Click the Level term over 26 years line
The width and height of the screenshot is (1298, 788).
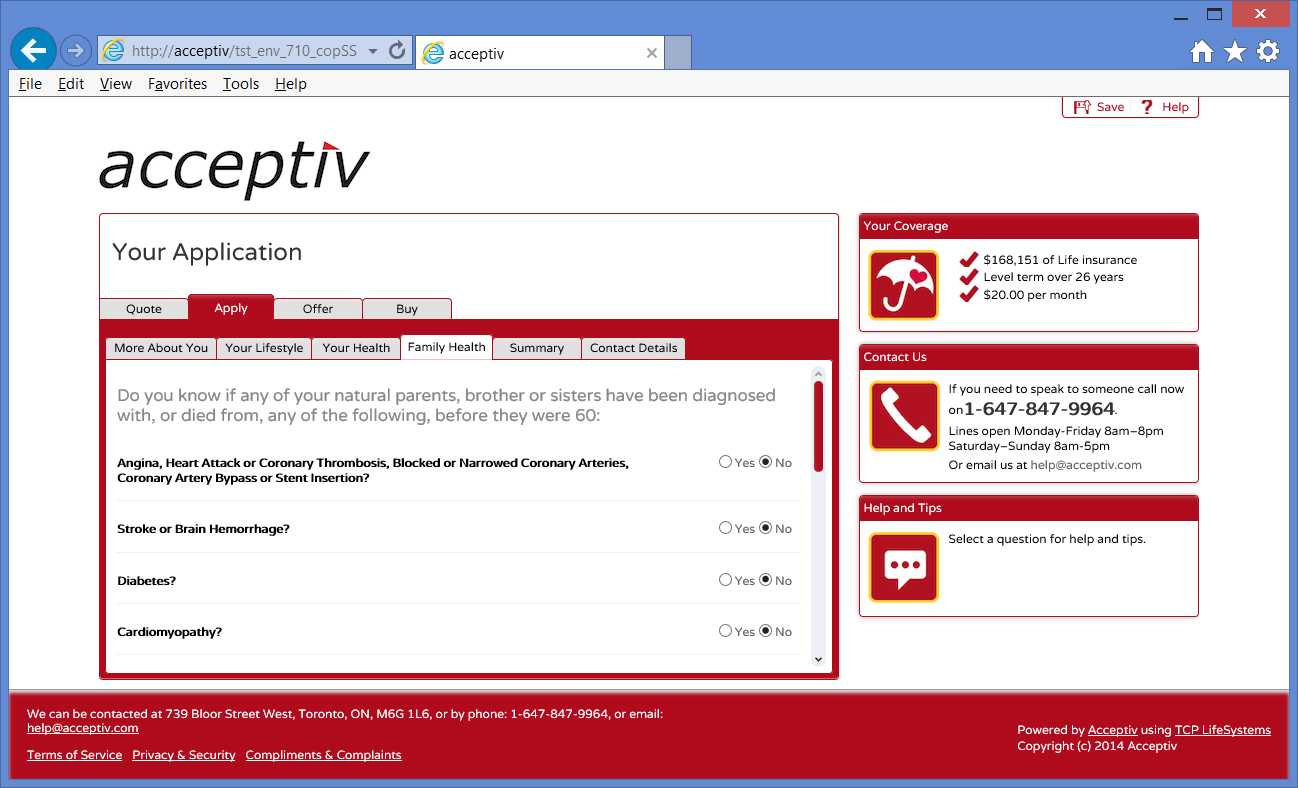(x=1054, y=277)
